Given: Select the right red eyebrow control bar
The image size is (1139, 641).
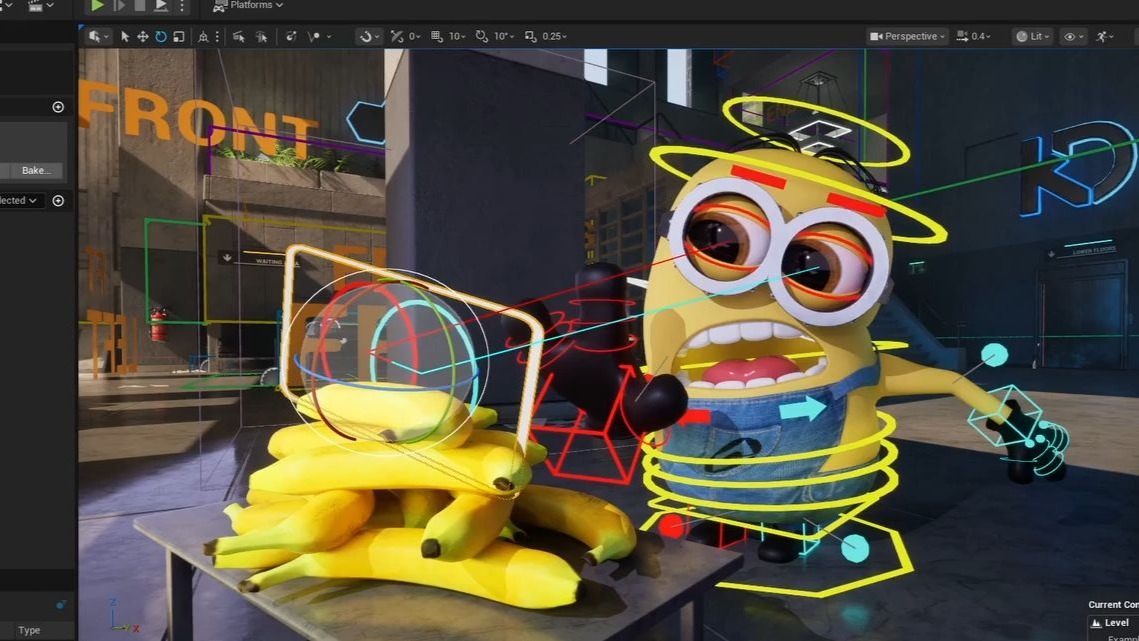Looking at the screenshot, I should pos(856,203).
